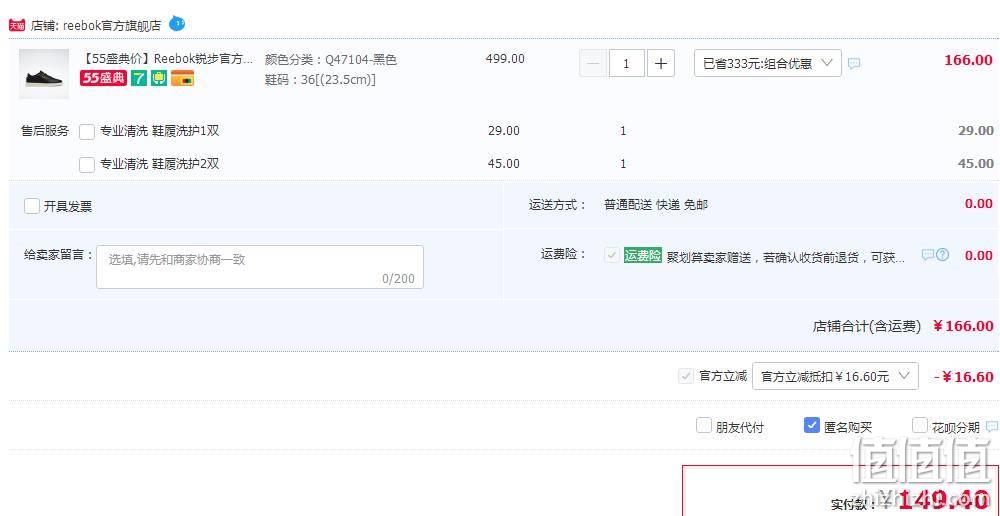The width and height of the screenshot is (1000, 516).
Task: Open comment bubble next to 组合优惠 dropdown
Action: (854, 64)
